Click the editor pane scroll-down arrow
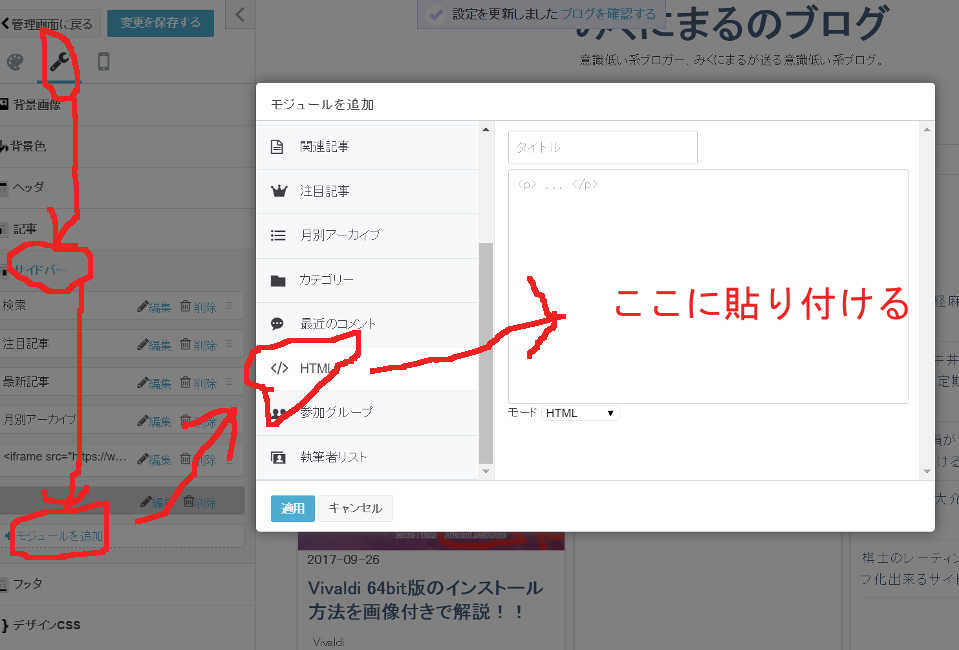The height and width of the screenshot is (650, 959). [x=927, y=471]
